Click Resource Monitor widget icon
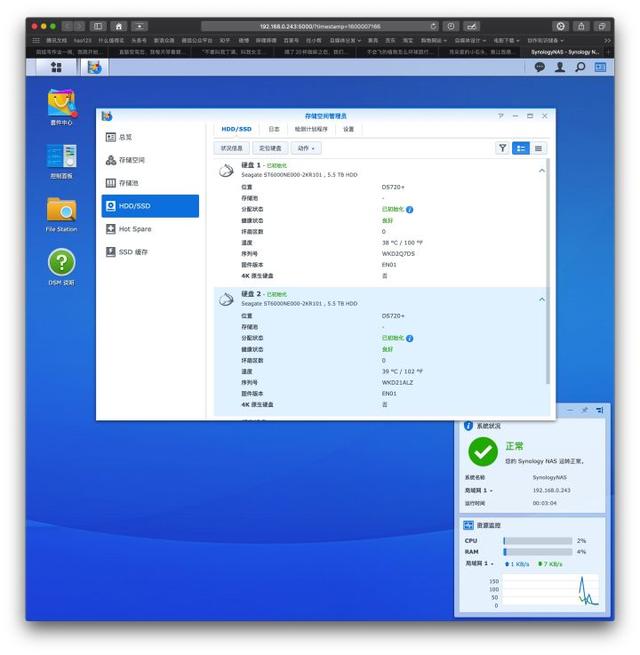Image resolution: width=640 pixels, height=655 pixels. click(468, 525)
